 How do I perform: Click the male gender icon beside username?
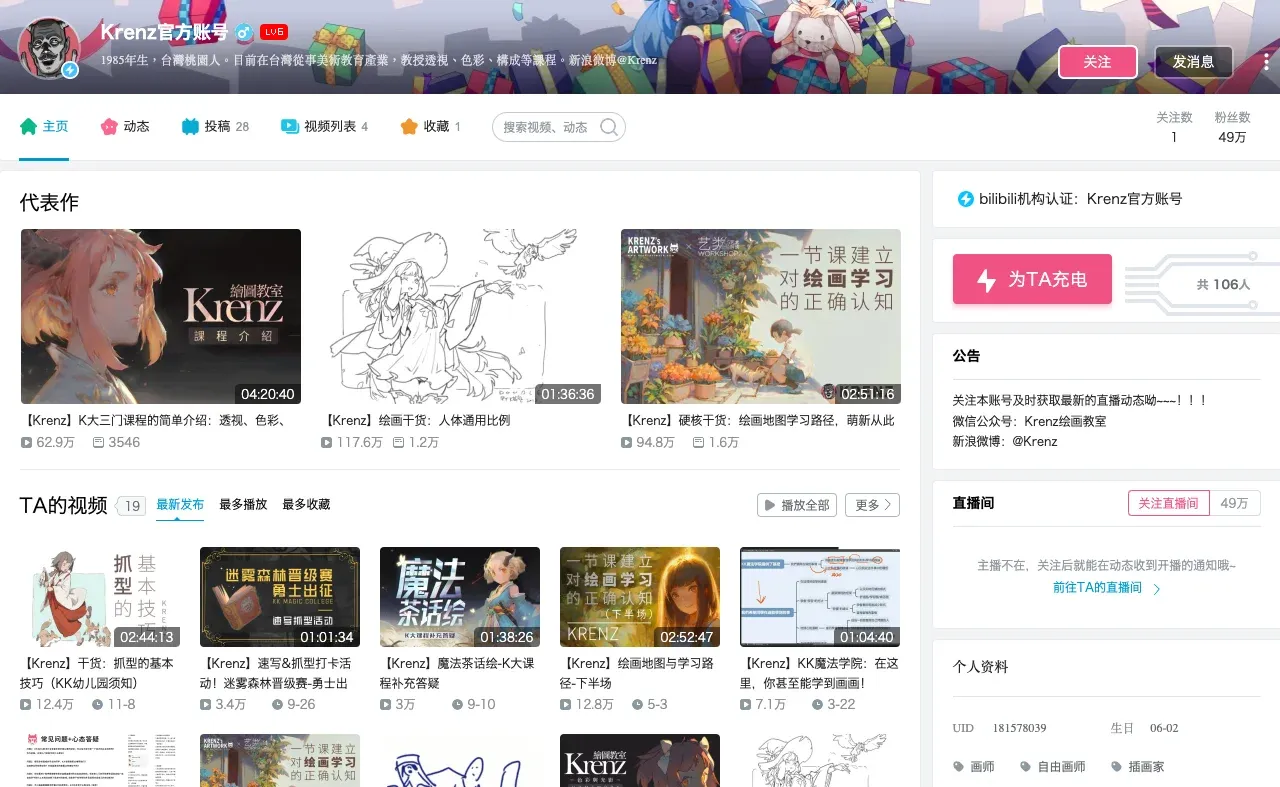pyautogui.click(x=244, y=33)
